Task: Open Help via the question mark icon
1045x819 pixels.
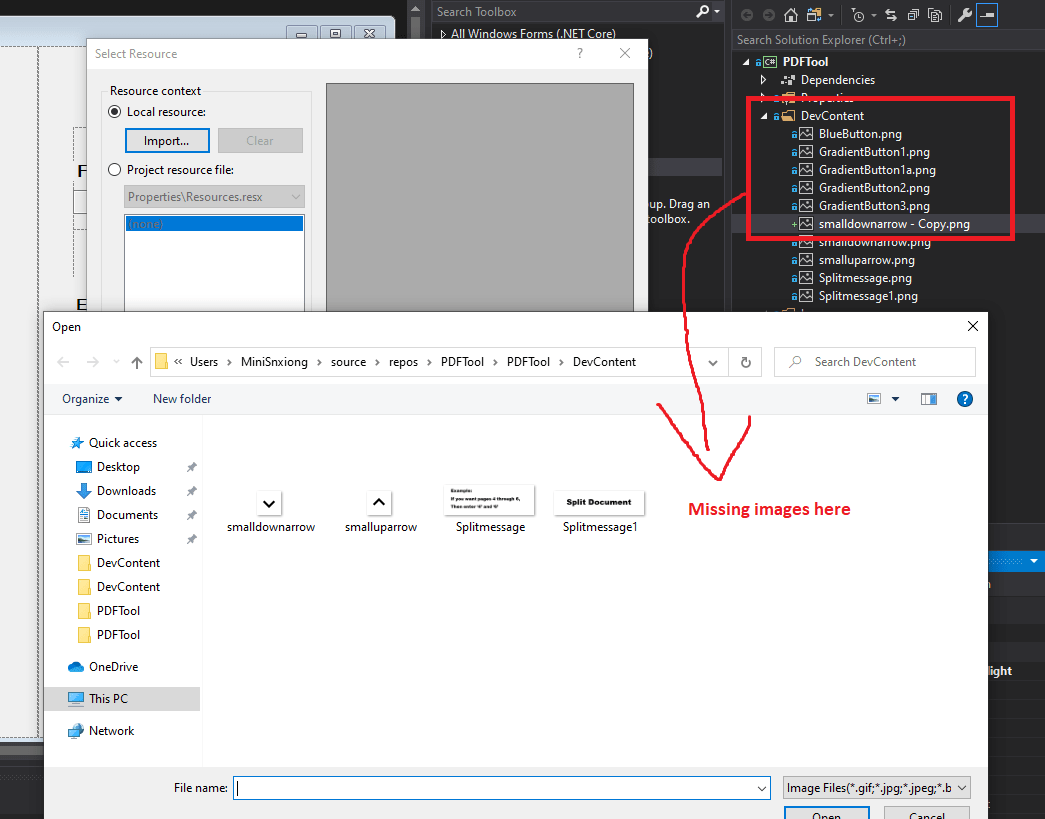Action: coord(964,398)
